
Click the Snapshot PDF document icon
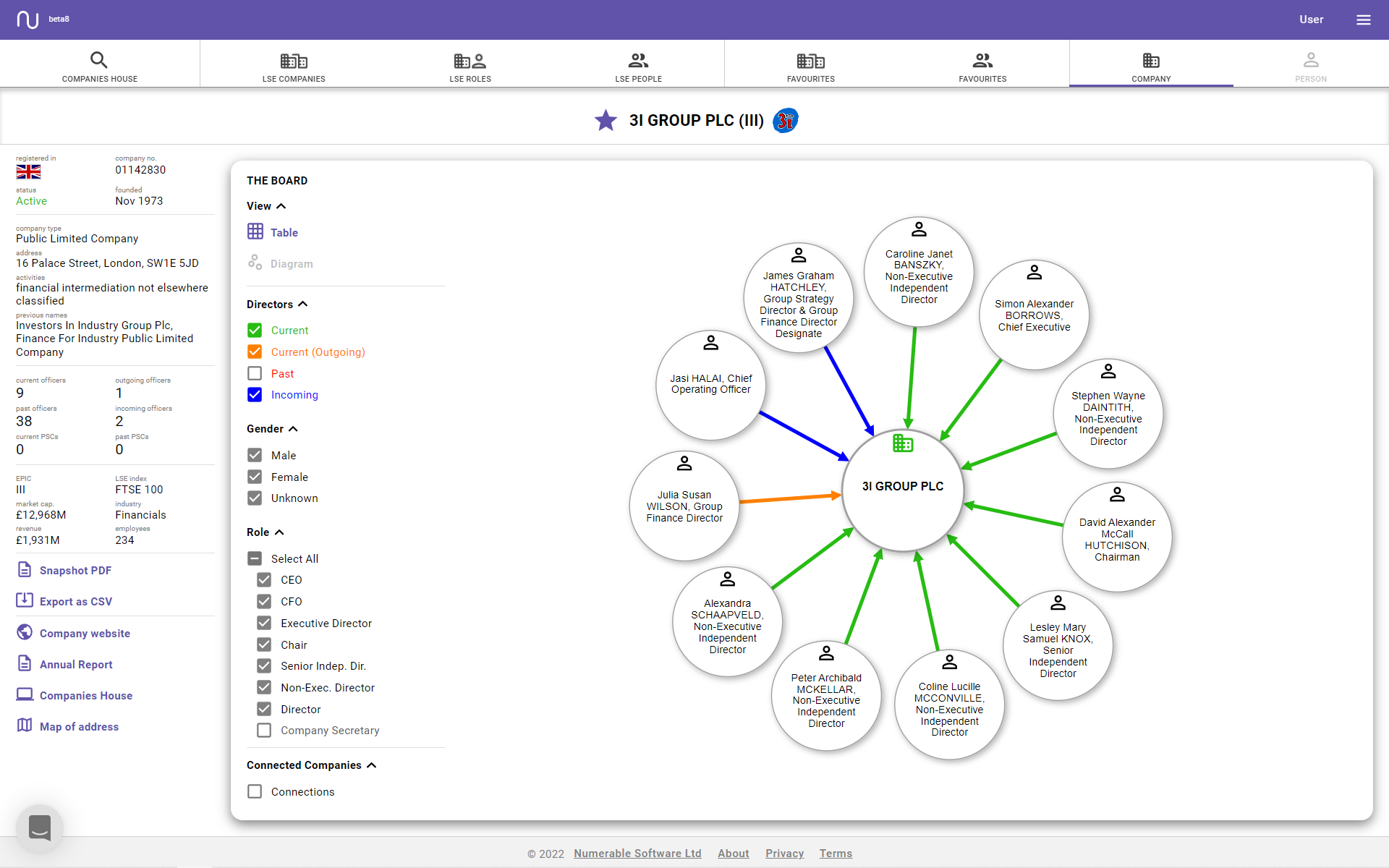coord(24,569)
